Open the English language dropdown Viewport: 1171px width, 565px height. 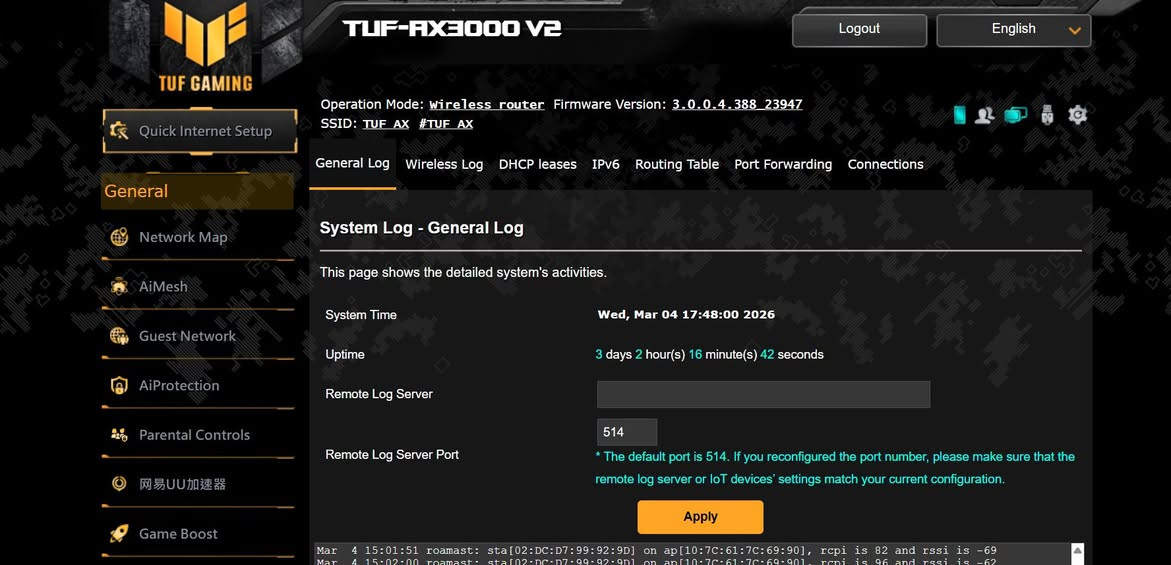pyautogui.click(x=1013, y=30)
